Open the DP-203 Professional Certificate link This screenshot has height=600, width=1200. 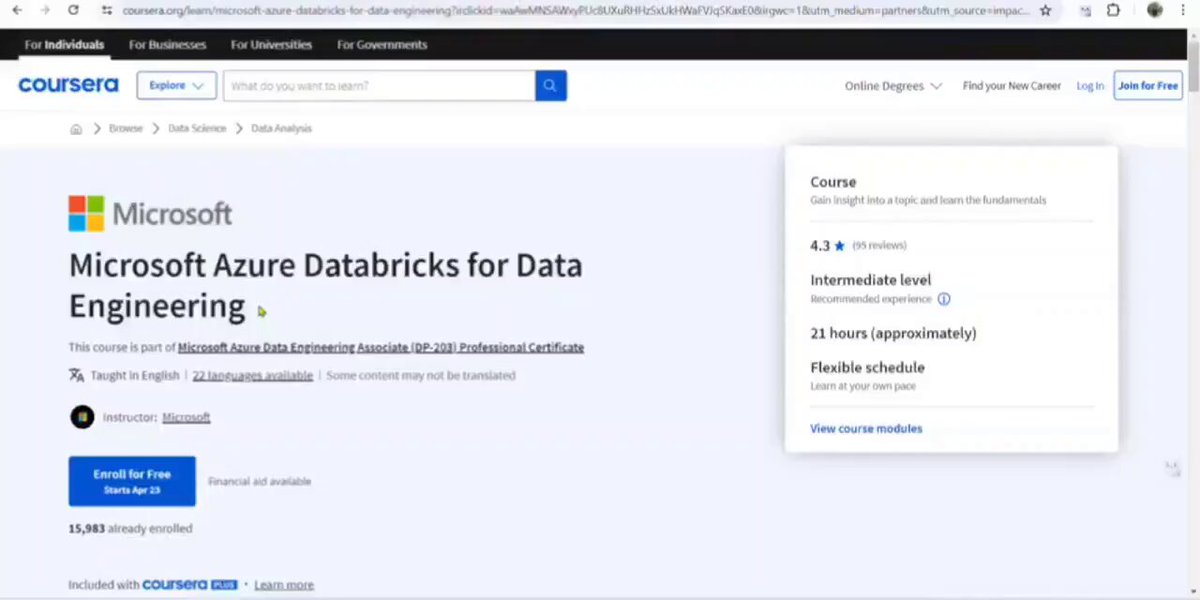coord(381,348)
